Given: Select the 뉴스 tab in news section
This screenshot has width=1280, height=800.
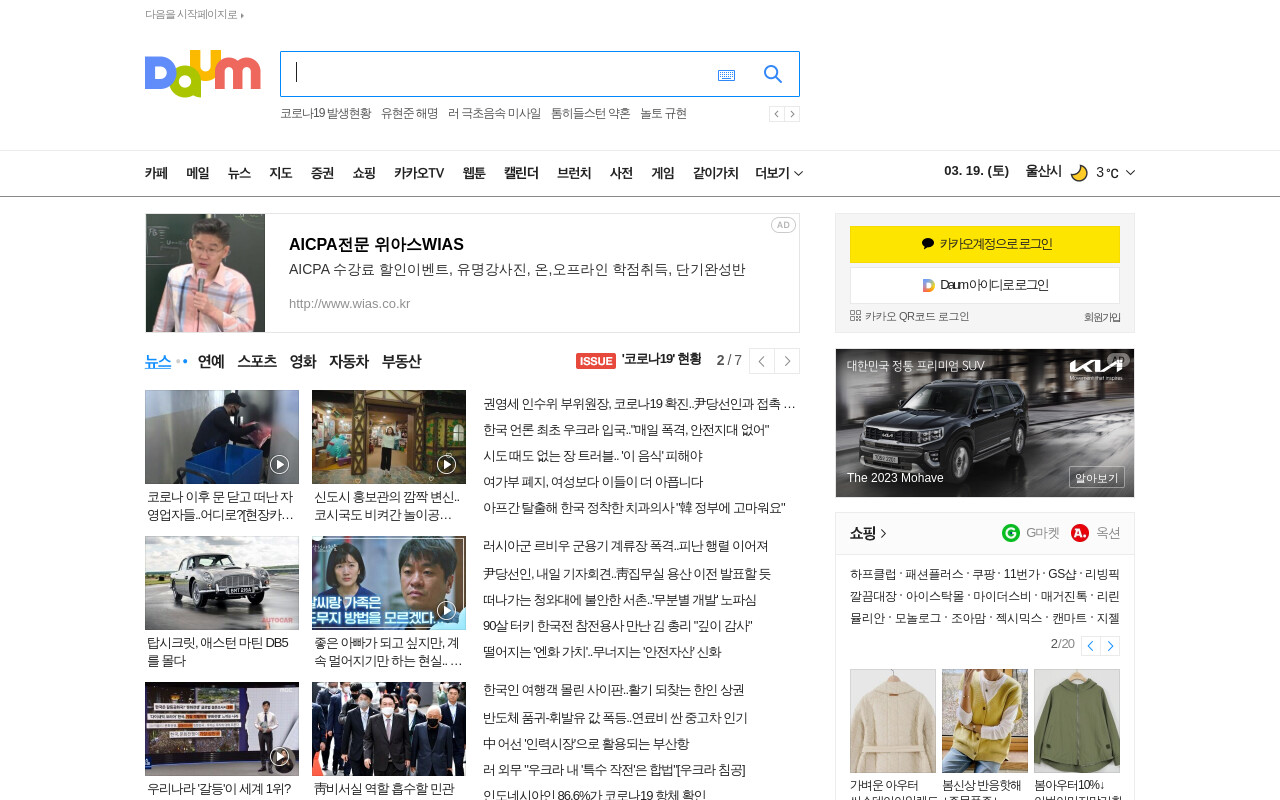Looking at the screenshot, I should point(158,361).
